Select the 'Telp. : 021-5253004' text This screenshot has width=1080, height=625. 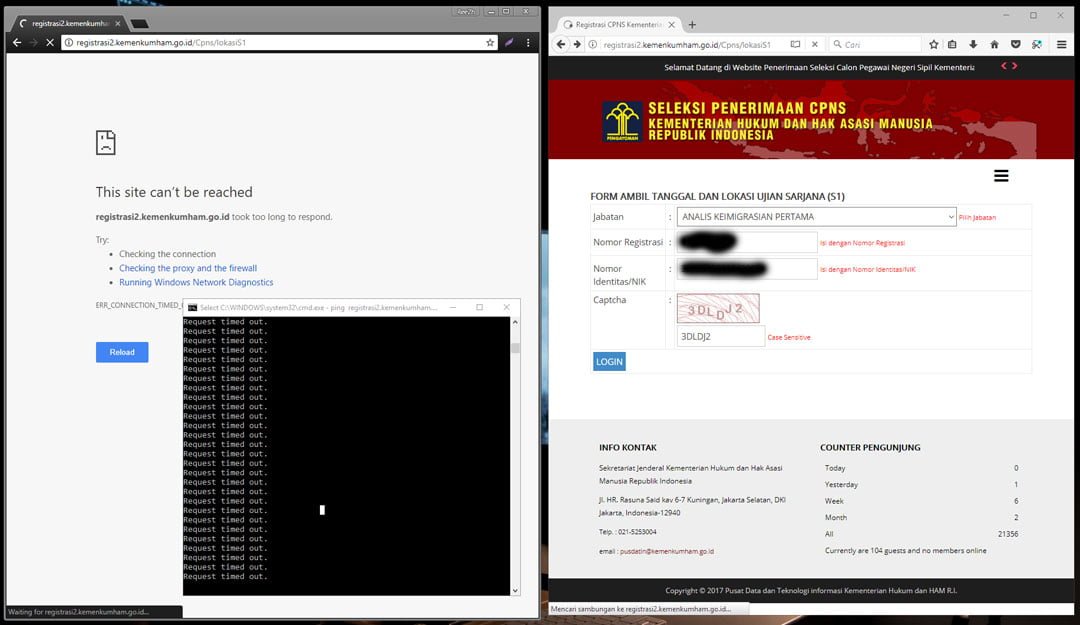627,532
